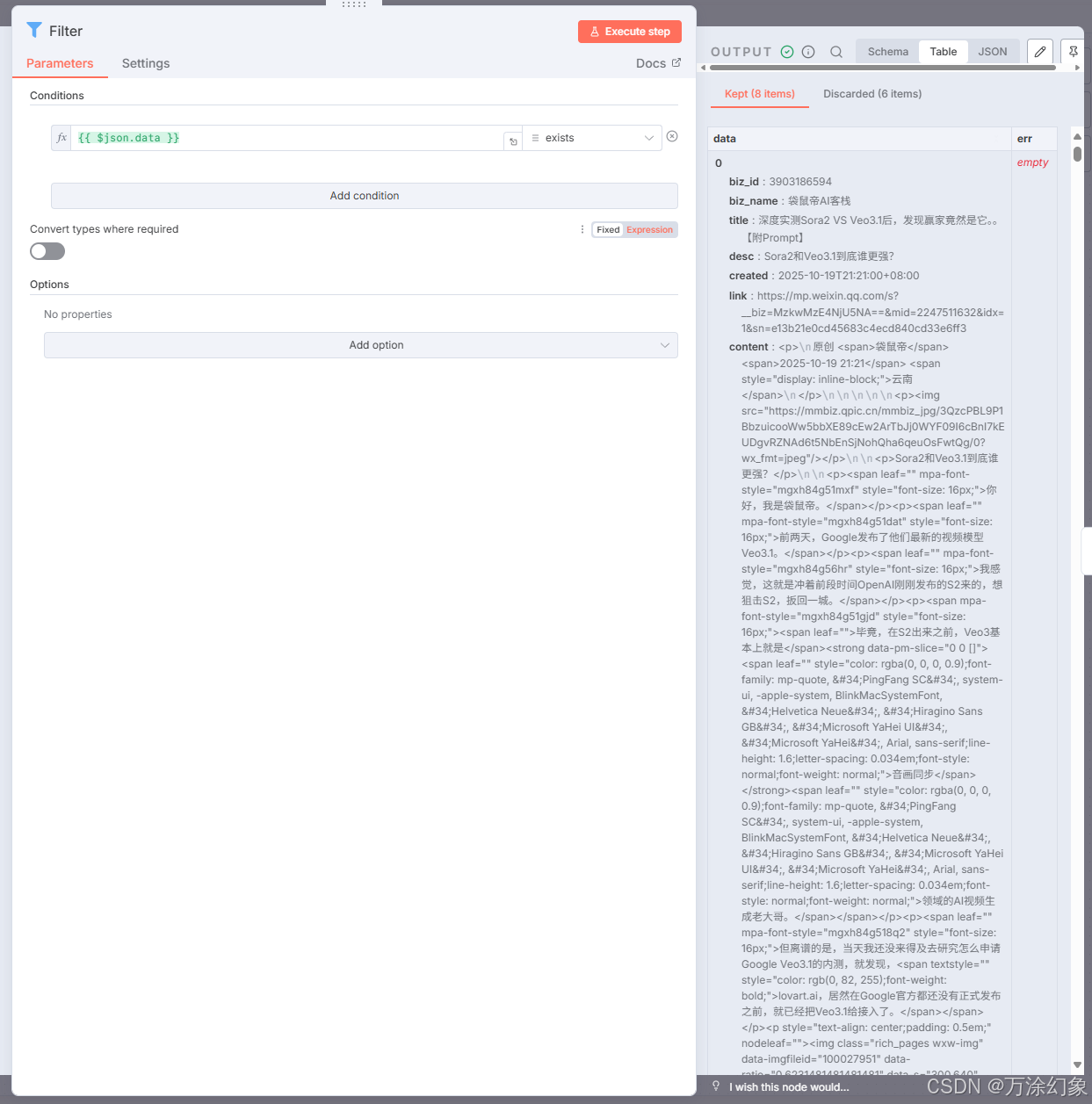Click the Add condition button
This screenshot has height=1104, width=1092.
(x=365, y=196)
